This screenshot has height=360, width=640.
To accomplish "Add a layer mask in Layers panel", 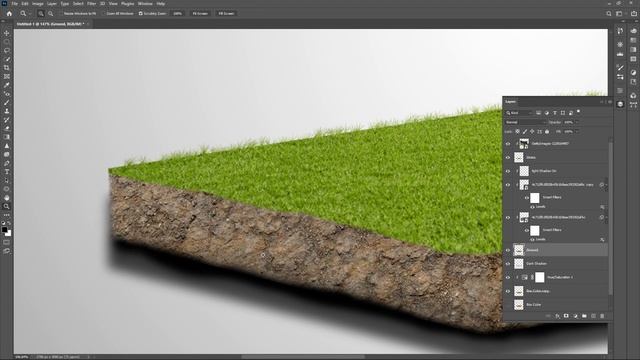I will (566, 316).
